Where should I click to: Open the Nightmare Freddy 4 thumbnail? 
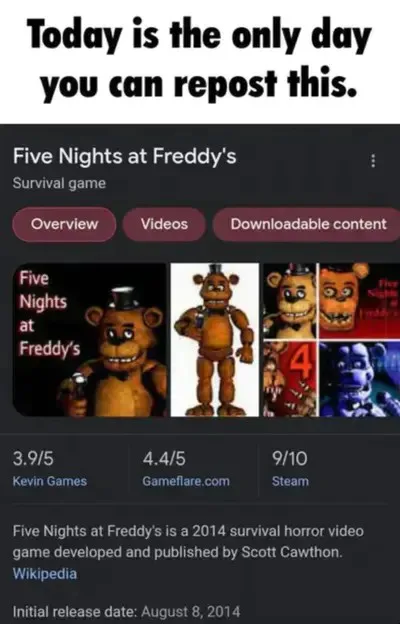tap(290, 379)
